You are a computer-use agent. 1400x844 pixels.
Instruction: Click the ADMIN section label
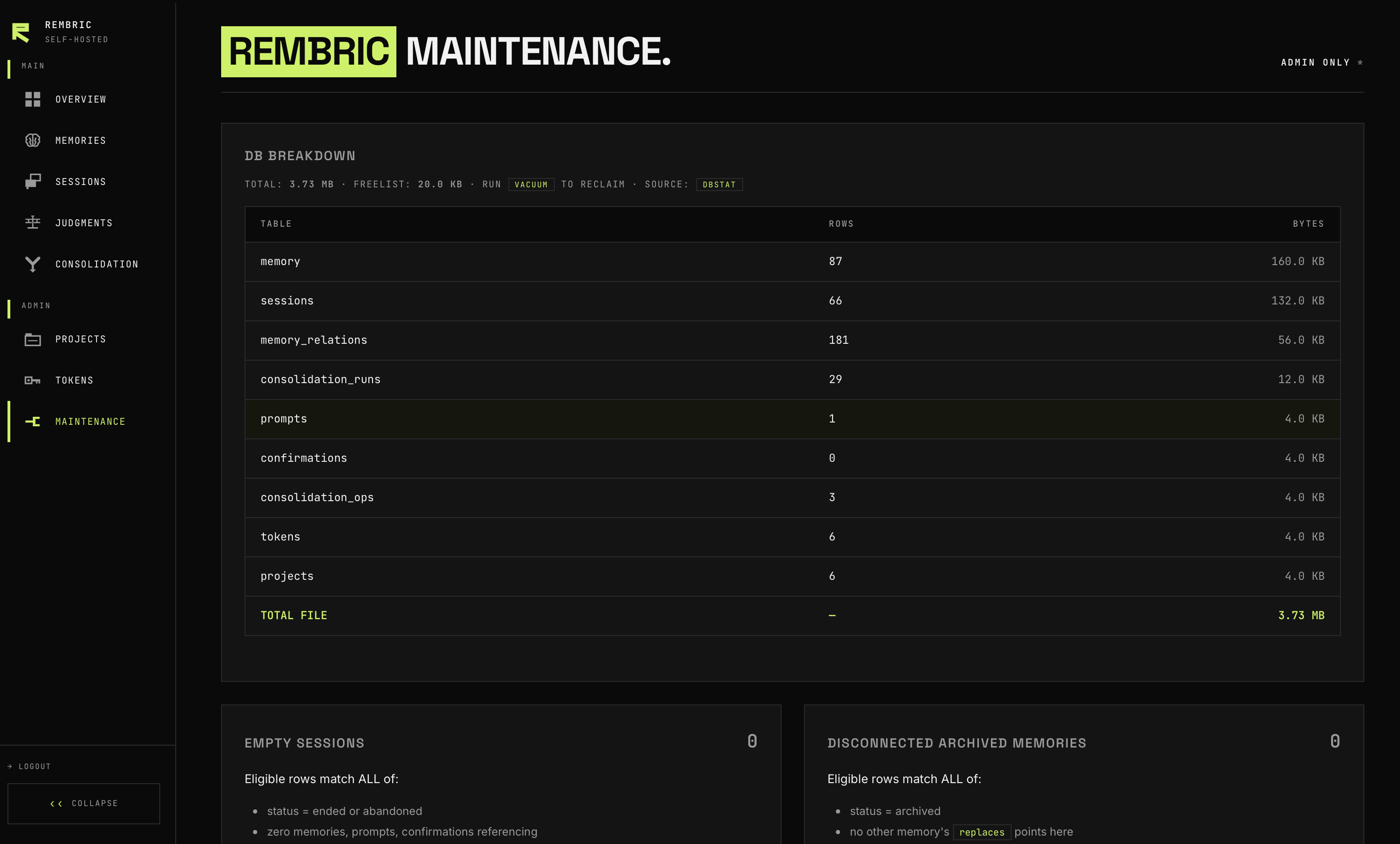pos(36,305)
